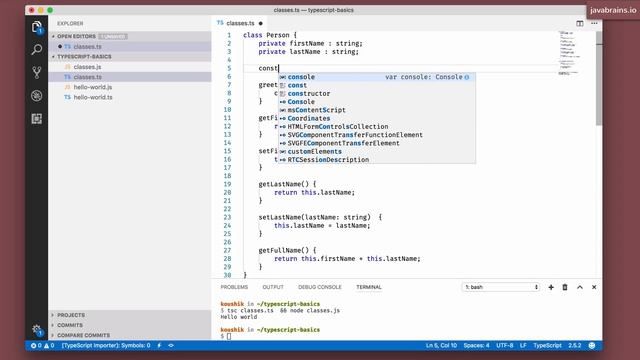The height and width of the screenshot is (360, 640).
Task: Open hello-world.ts file in explorer
Action: click(130, 97)
